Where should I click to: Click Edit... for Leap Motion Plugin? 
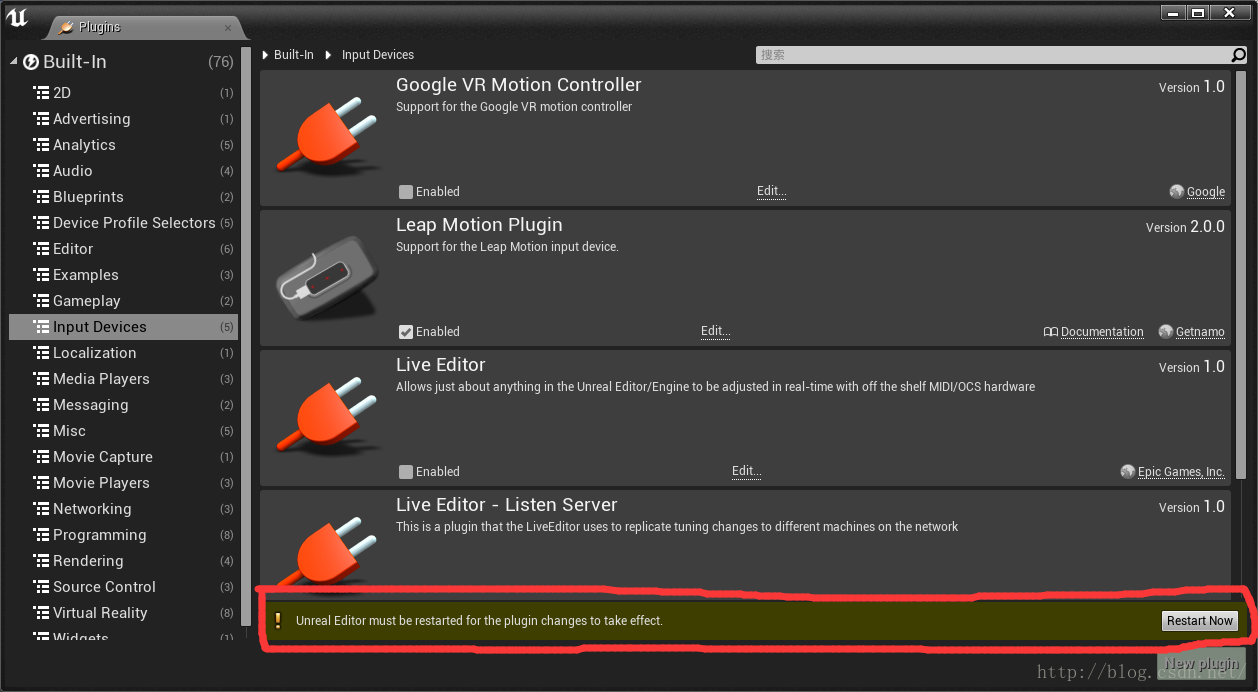coord(715,332)
